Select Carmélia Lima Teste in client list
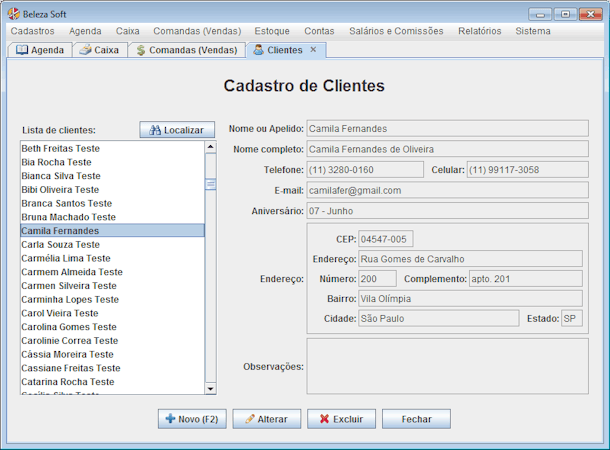Screen dimensions: 610x450 tap(112, 258)
